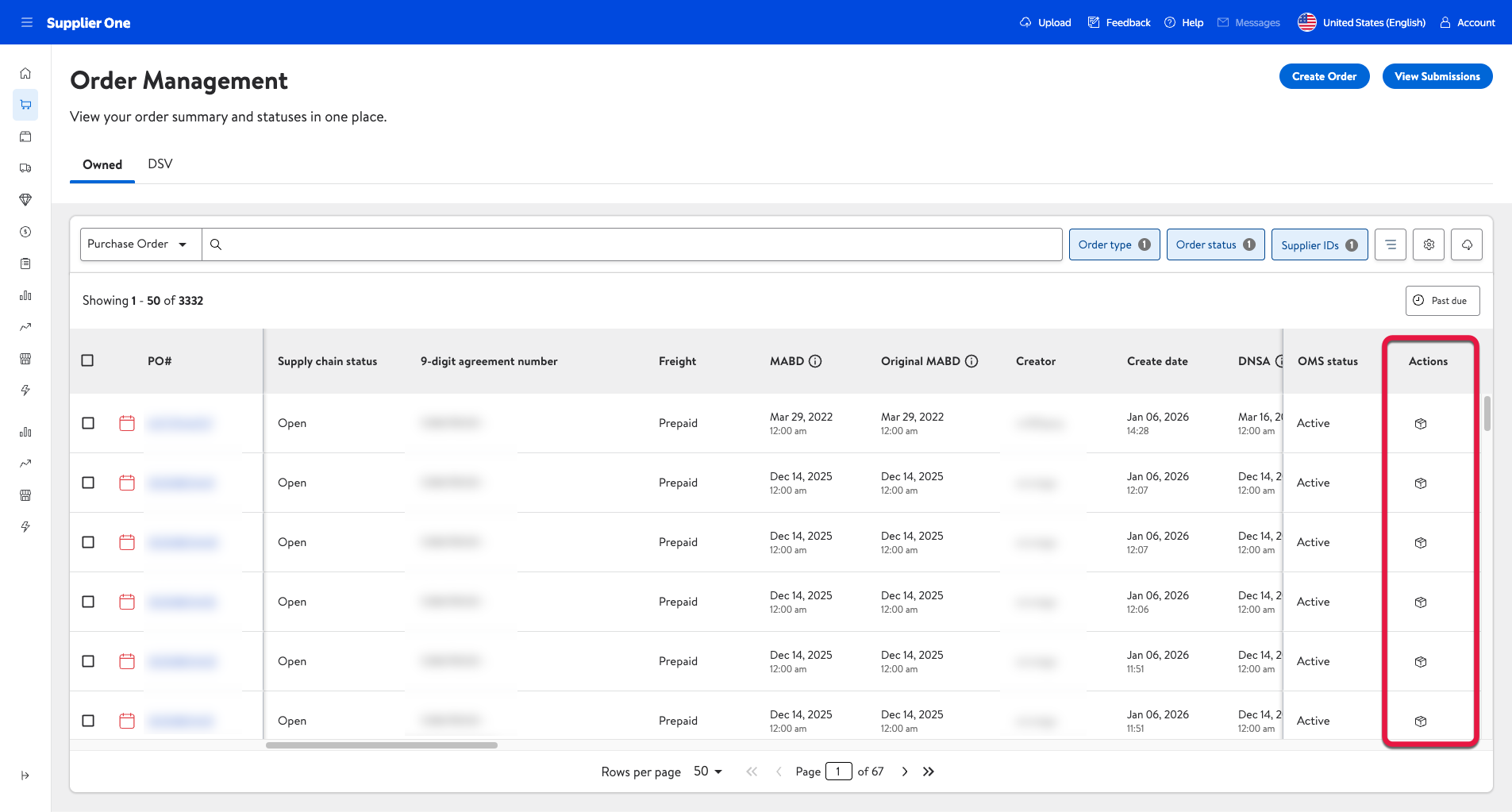Click the View Submissions button
The width and height of the screenshot is (1512, 812).
point(1437,76)
